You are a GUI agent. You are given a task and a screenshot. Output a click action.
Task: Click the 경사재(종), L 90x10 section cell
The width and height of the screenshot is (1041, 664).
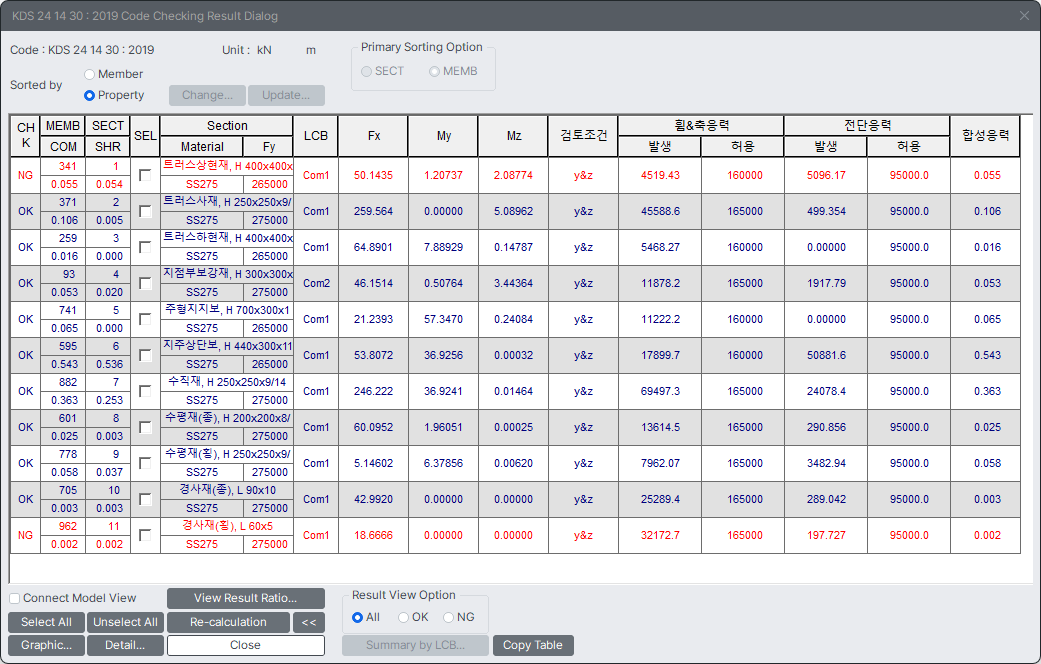[x=227, y=490]
